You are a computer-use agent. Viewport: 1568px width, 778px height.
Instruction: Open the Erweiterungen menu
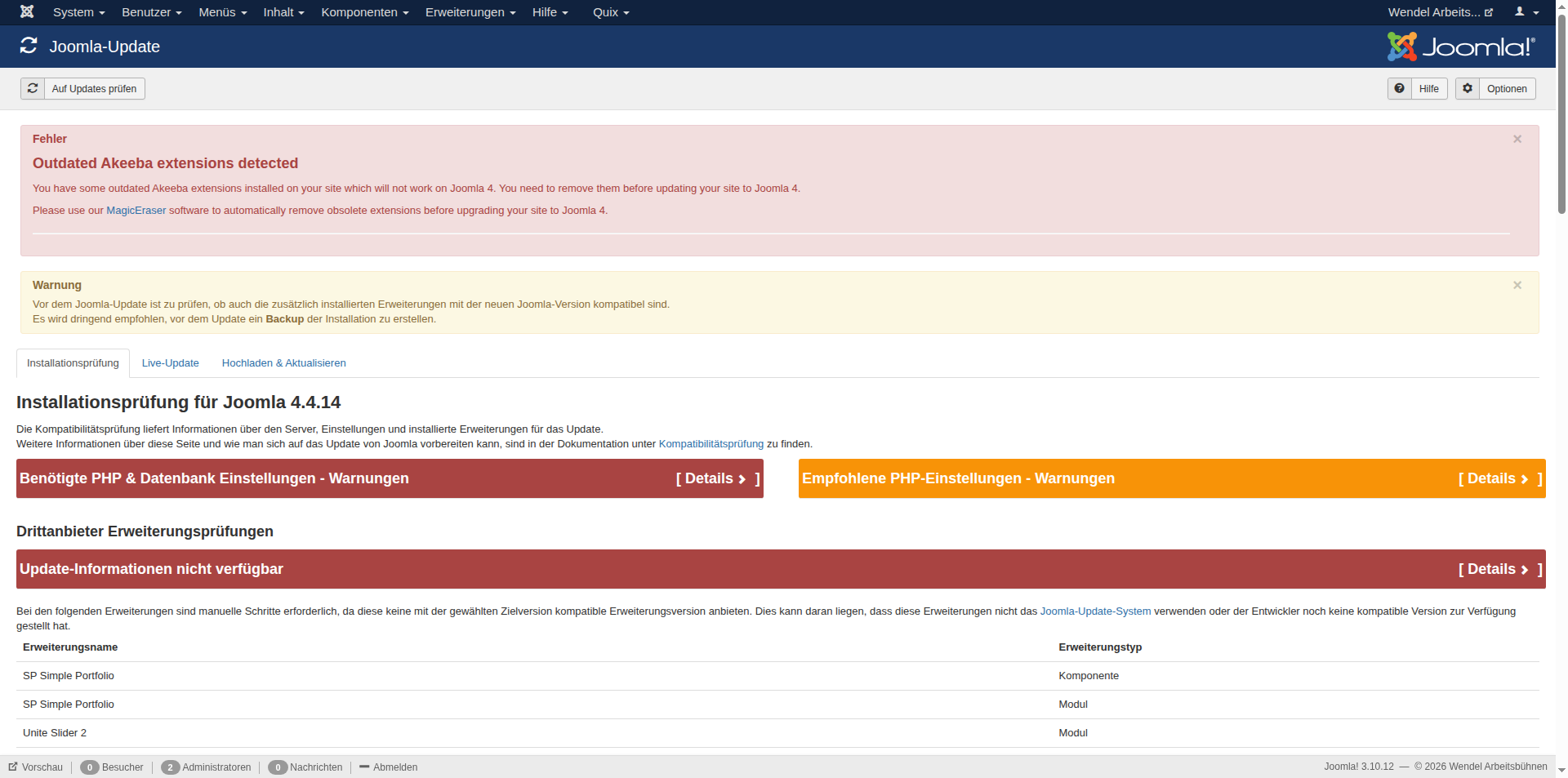(x=470, y=11)
